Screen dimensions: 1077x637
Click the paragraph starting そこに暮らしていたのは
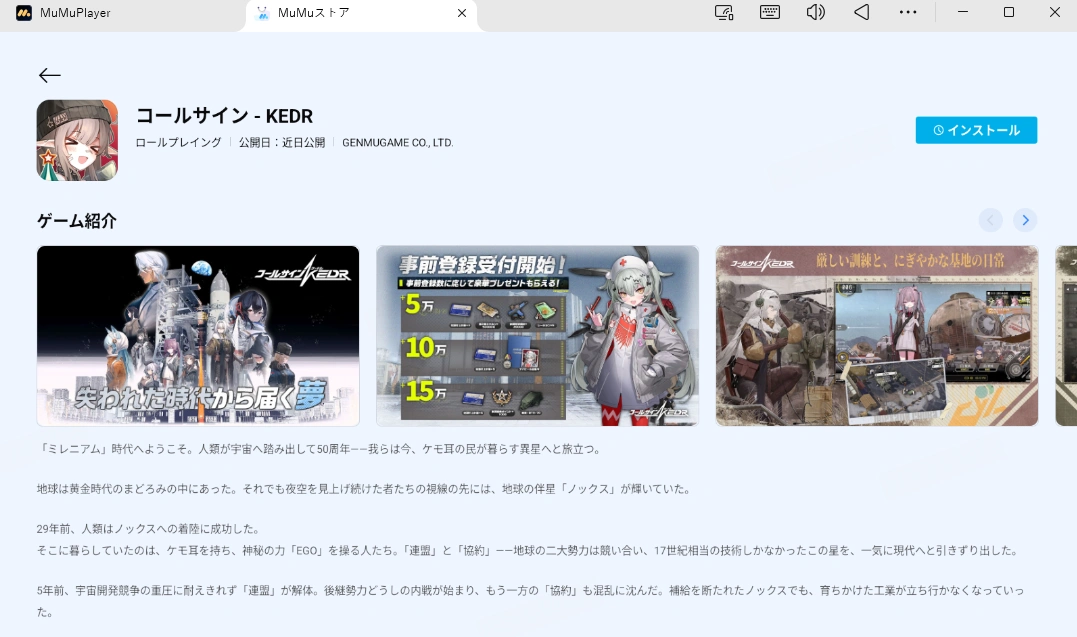(x=528, y=550)
